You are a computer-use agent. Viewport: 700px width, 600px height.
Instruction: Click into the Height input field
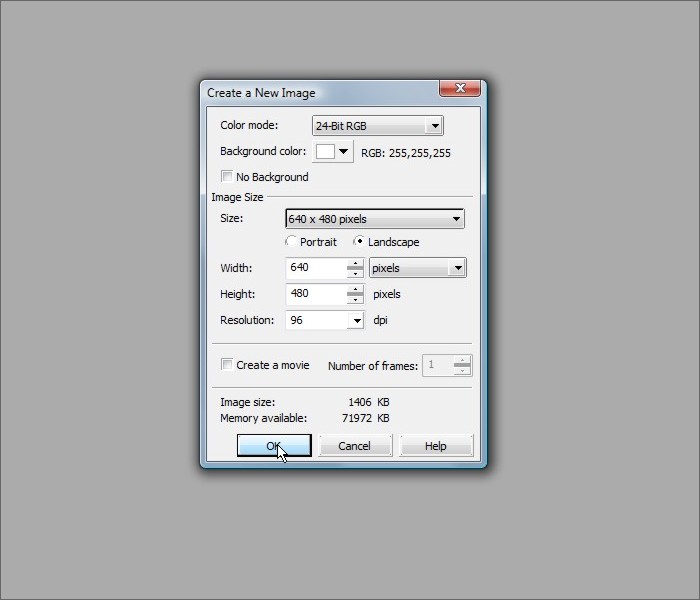(x=315, y=294)
